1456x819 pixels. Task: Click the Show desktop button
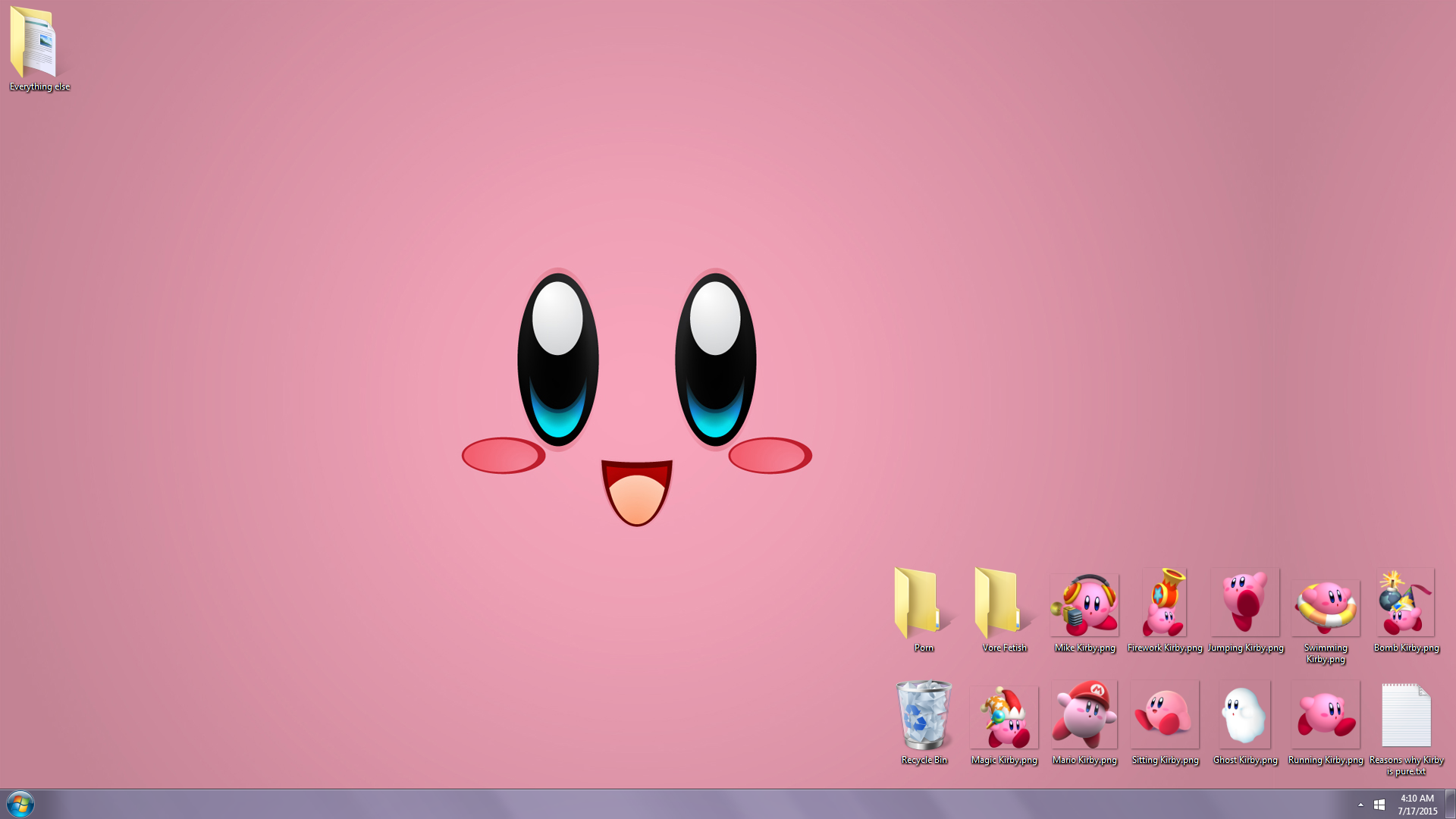point(1450,804)
